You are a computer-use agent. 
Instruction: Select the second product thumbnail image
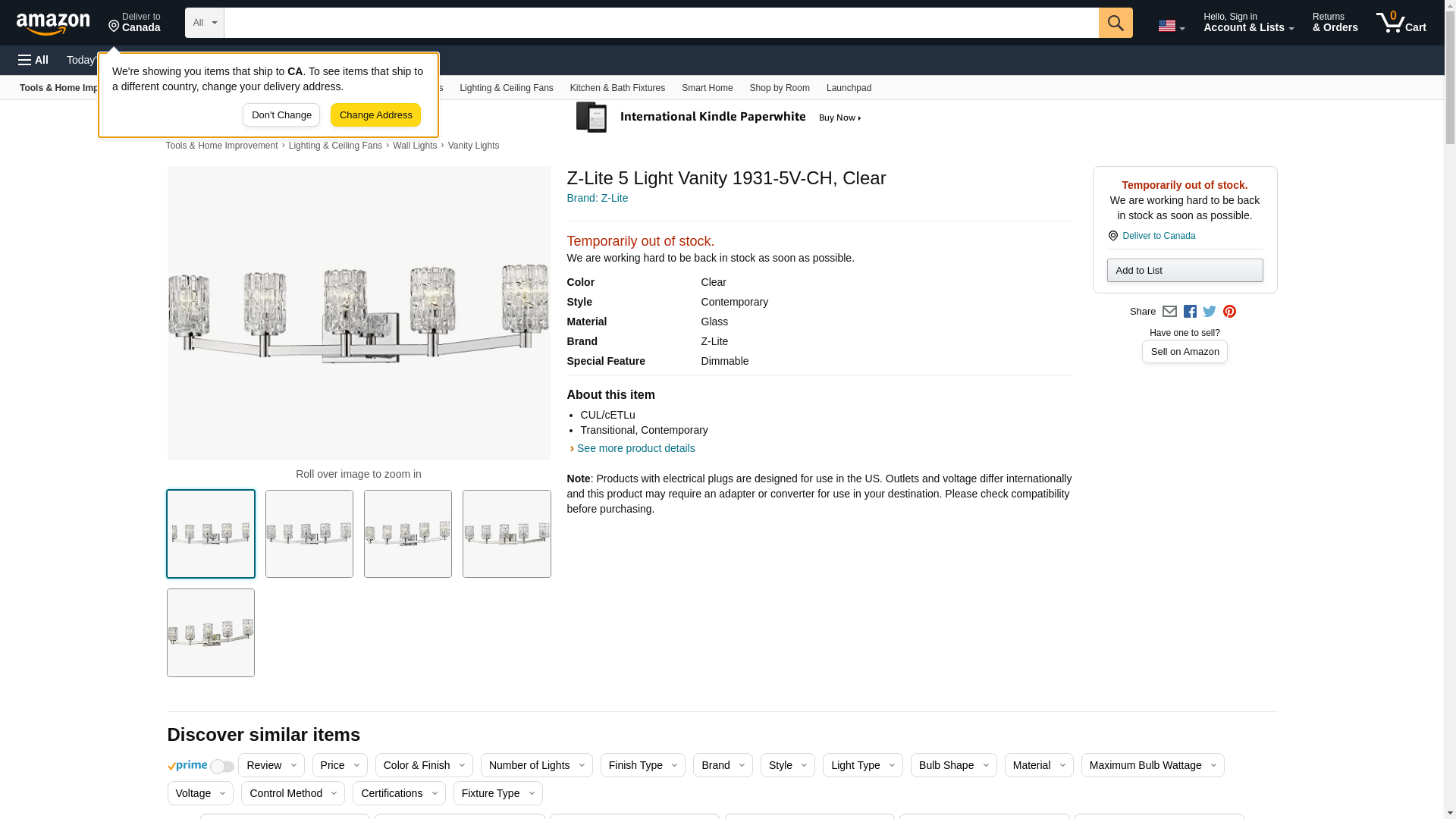tap(309, 534)
